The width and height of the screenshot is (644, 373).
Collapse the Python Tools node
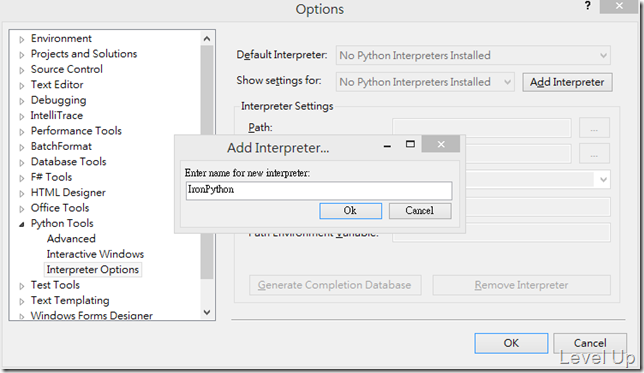(22, 224)
